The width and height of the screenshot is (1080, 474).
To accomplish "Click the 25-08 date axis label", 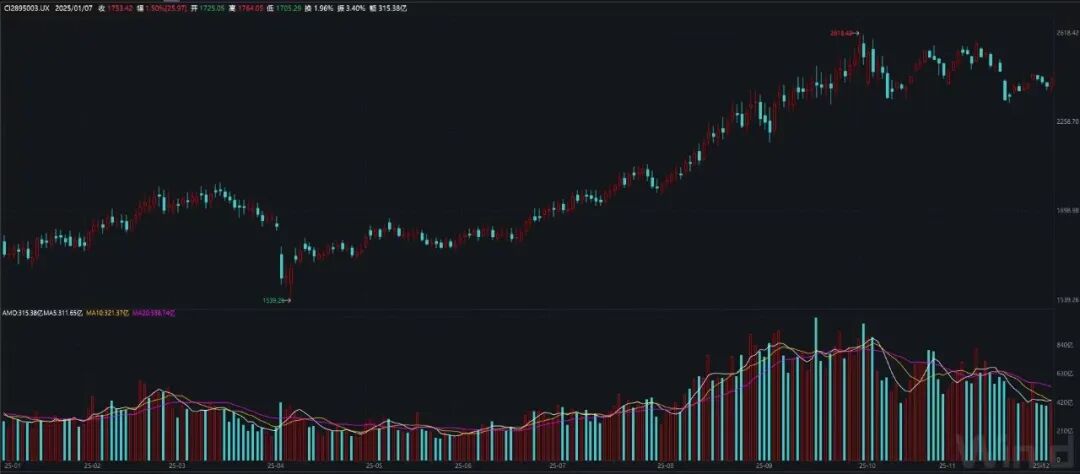I will click(666, 466).
